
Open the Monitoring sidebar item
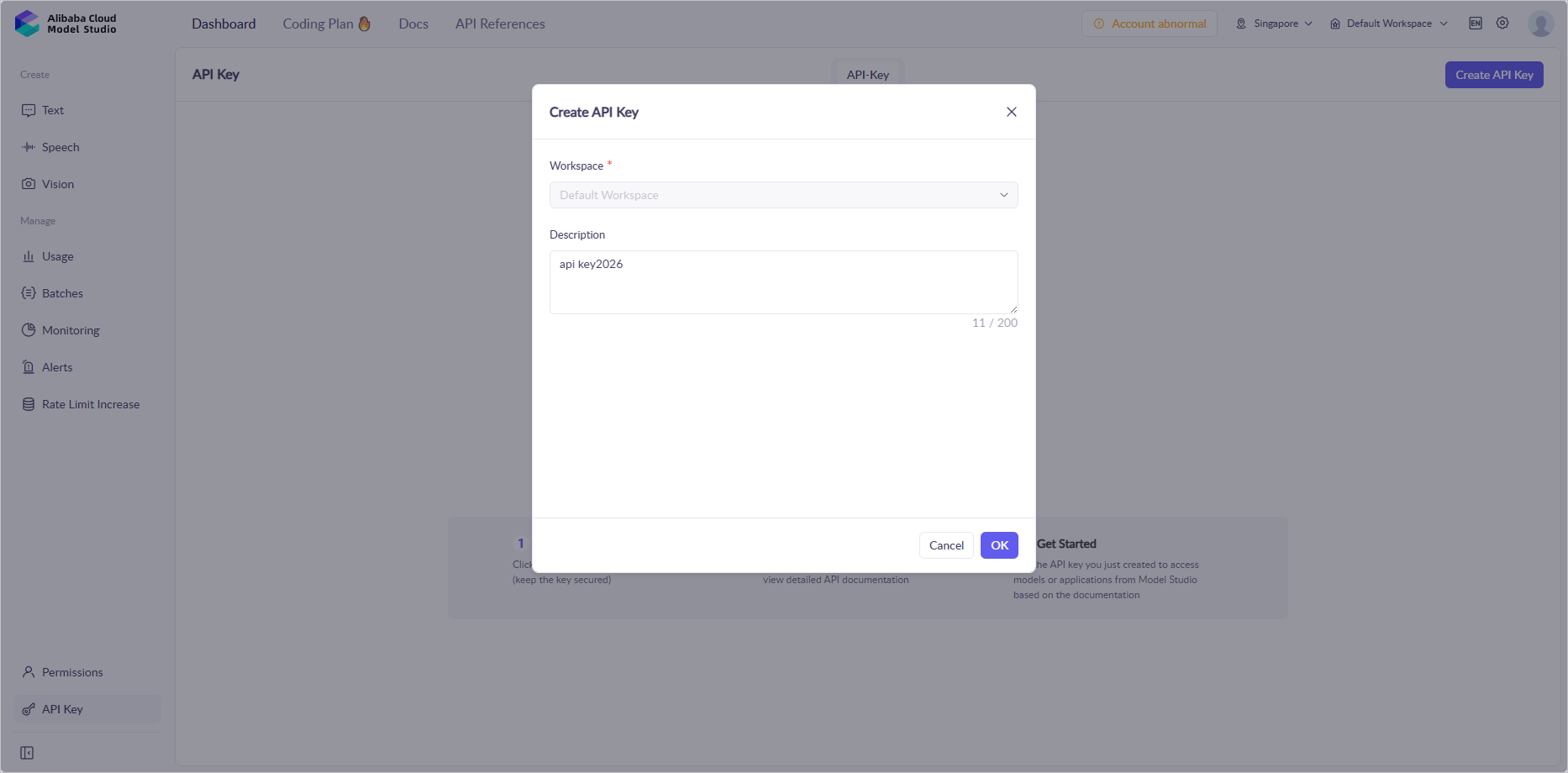point(71,330)
